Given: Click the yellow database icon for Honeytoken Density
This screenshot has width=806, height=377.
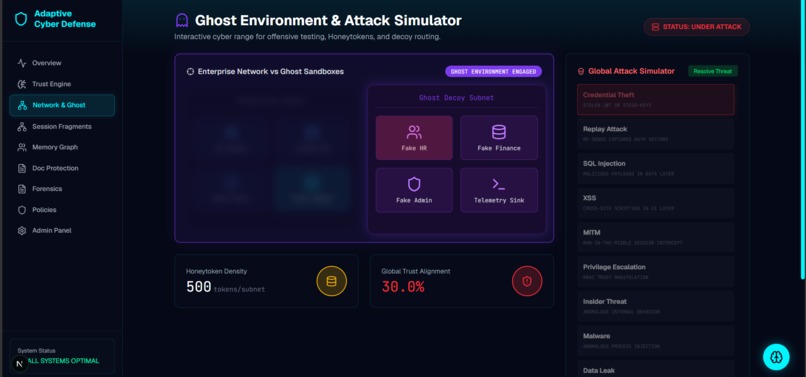Looking at the screenshot, I should pyautogui.click(x=332, y=281).
